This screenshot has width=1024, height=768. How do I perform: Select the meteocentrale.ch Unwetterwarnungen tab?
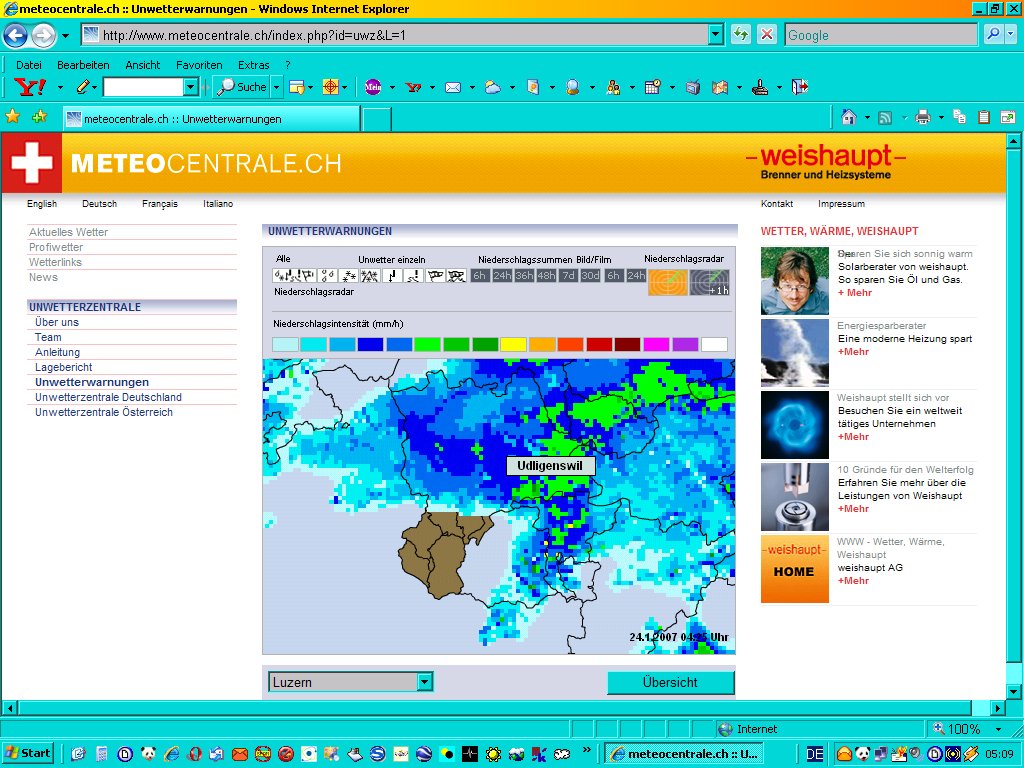tap(212, 119)
